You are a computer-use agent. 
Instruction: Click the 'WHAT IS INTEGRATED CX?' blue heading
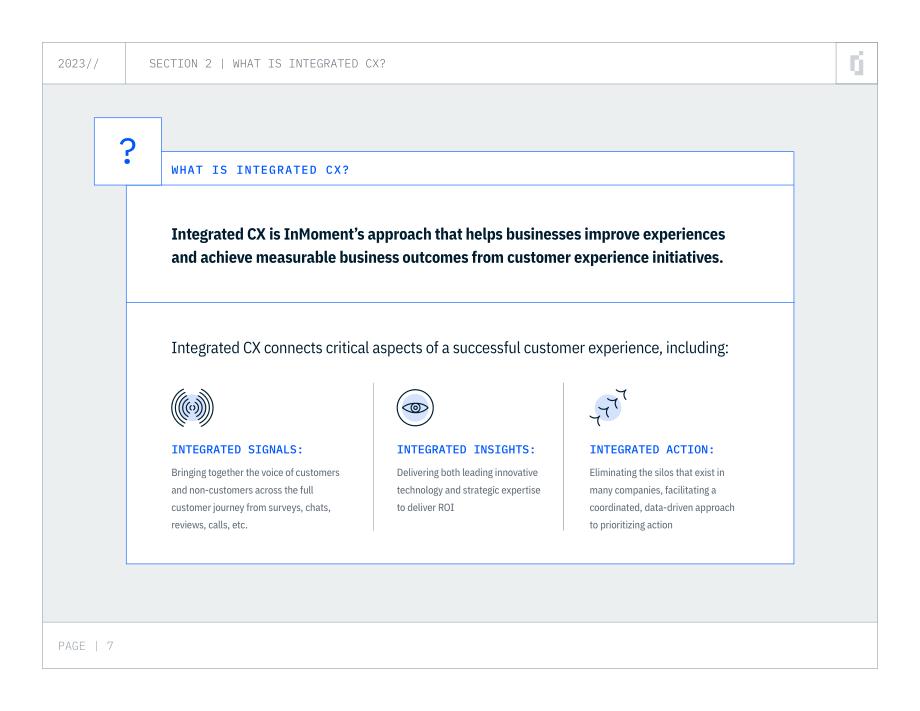(x=261, y=170)
